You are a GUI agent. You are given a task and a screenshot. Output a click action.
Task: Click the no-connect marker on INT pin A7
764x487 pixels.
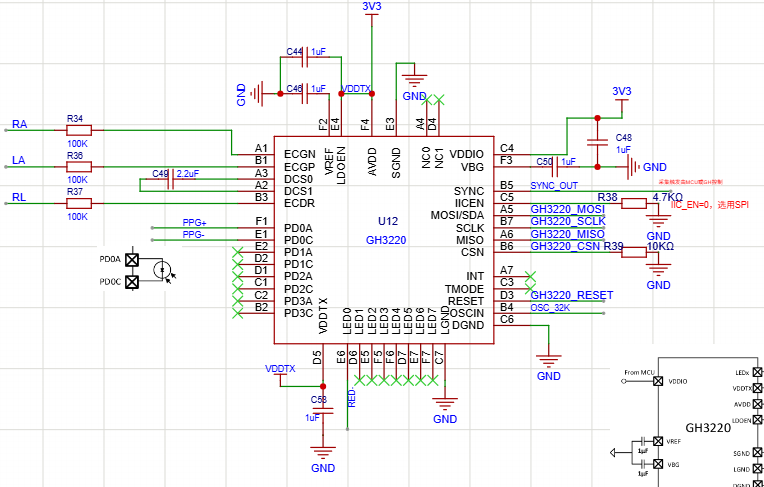tap(529, 276)
